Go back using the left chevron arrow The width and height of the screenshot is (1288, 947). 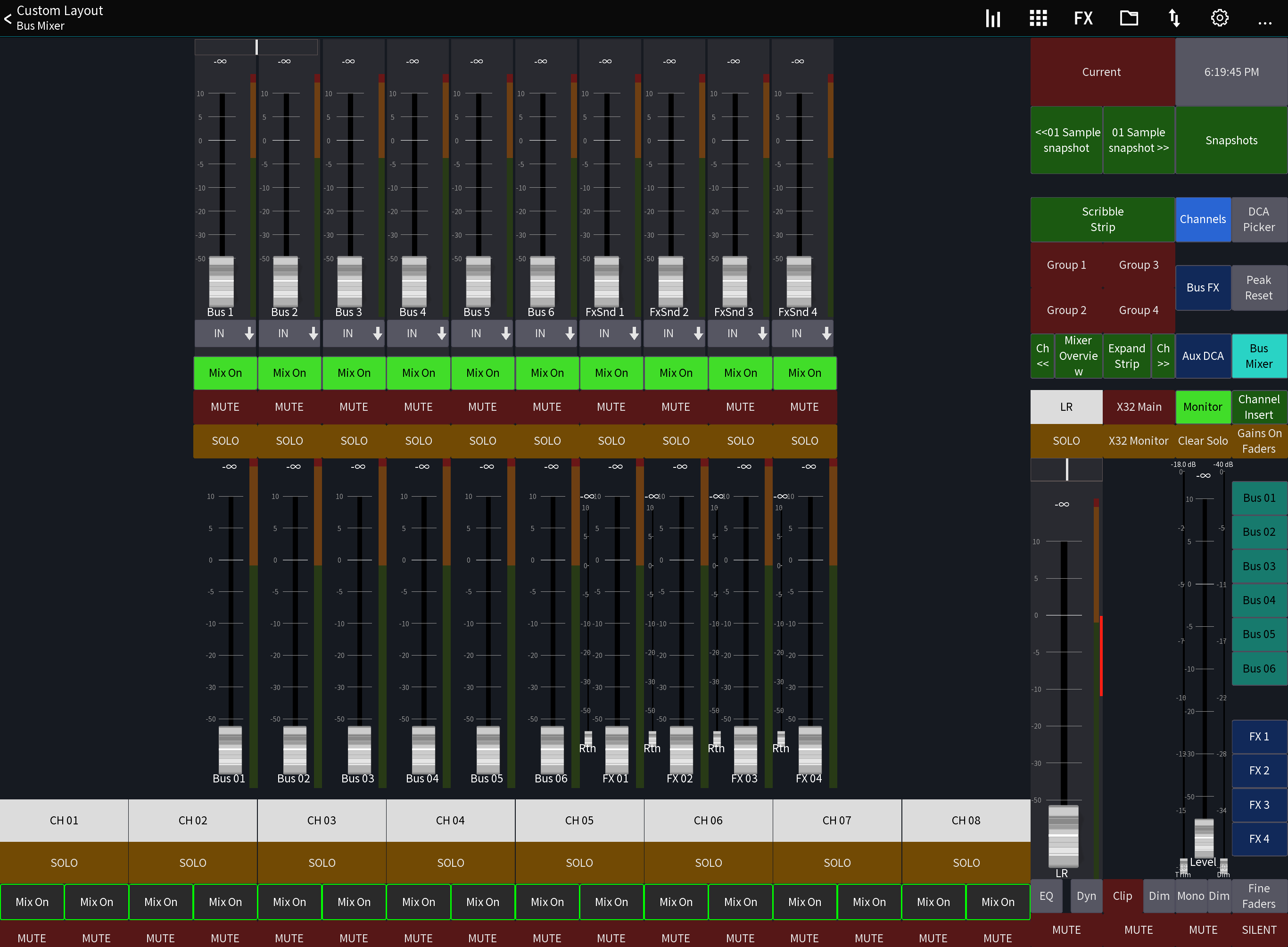click(8, 19)
